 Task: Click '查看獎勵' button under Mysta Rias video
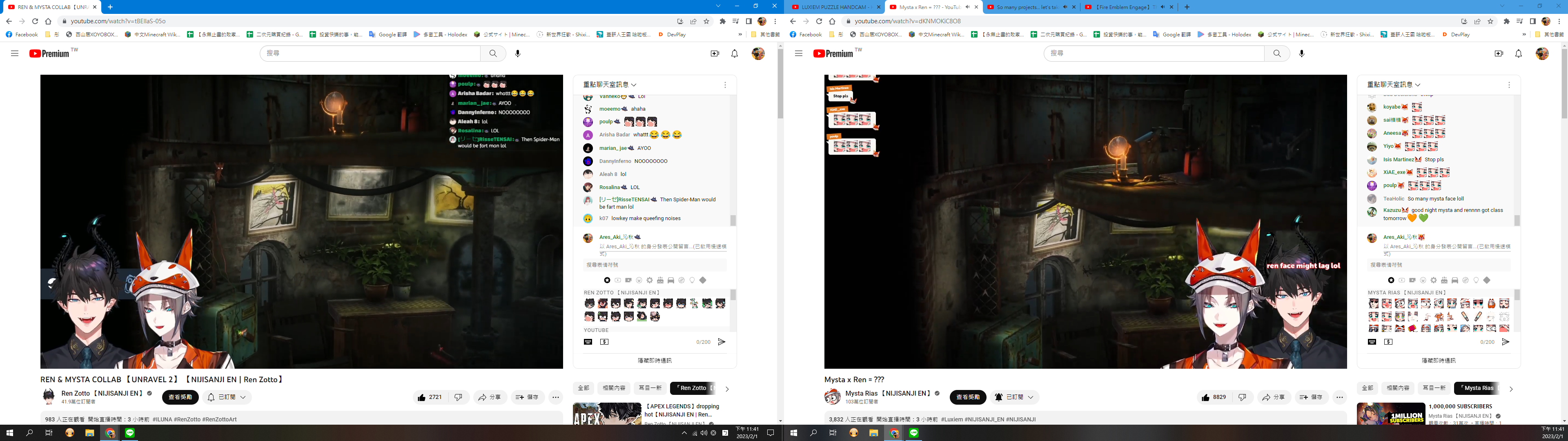[x=968, y=397]
